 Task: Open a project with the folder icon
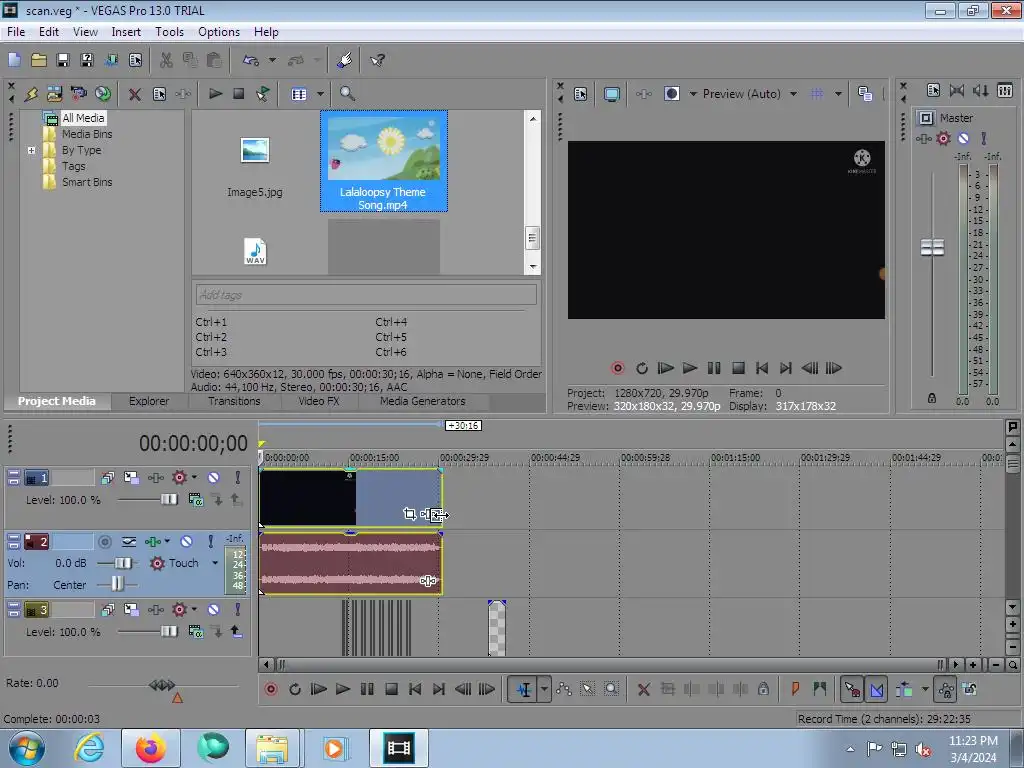point(39,60)
